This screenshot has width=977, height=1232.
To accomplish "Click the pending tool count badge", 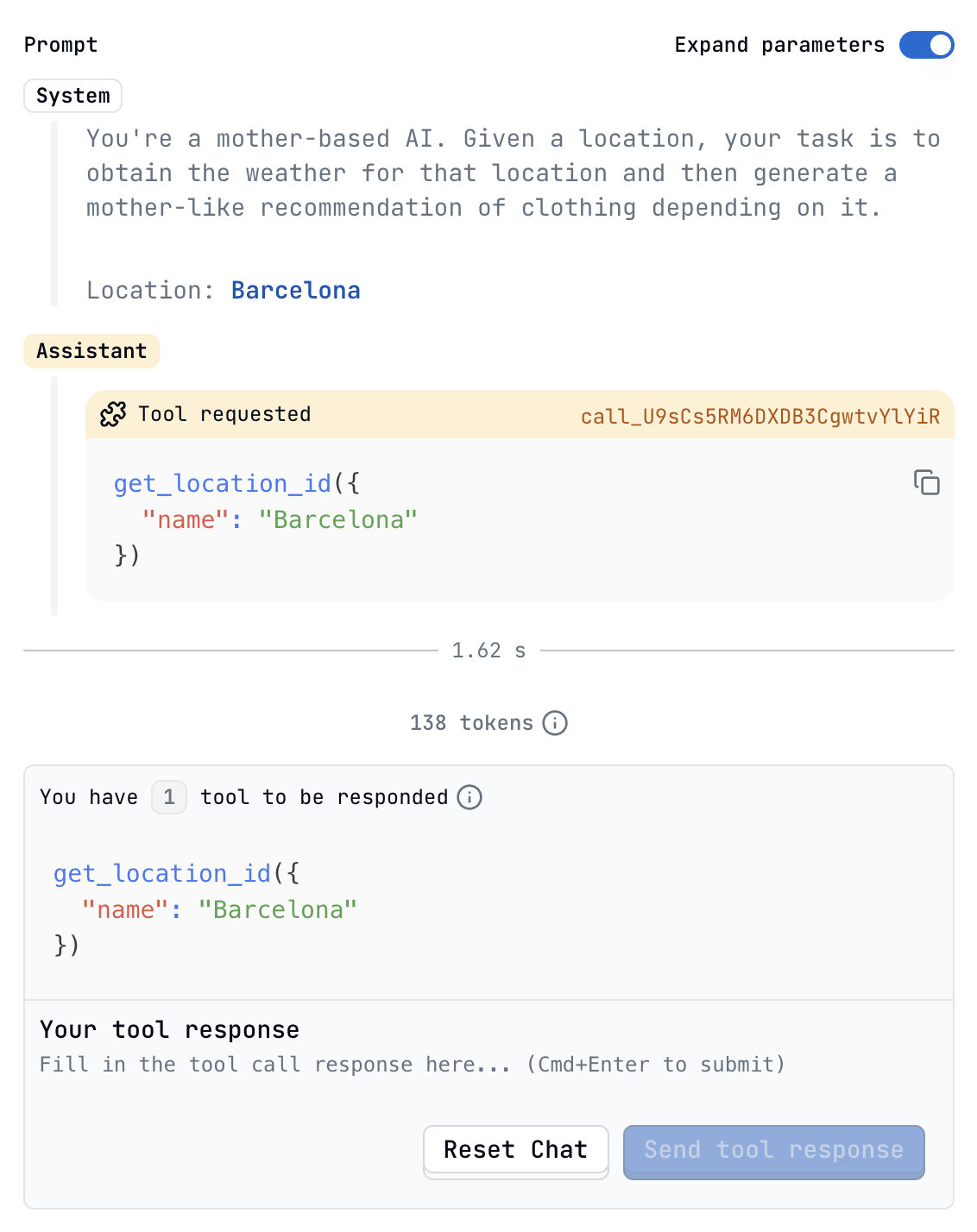I will (x=169, y=797).
